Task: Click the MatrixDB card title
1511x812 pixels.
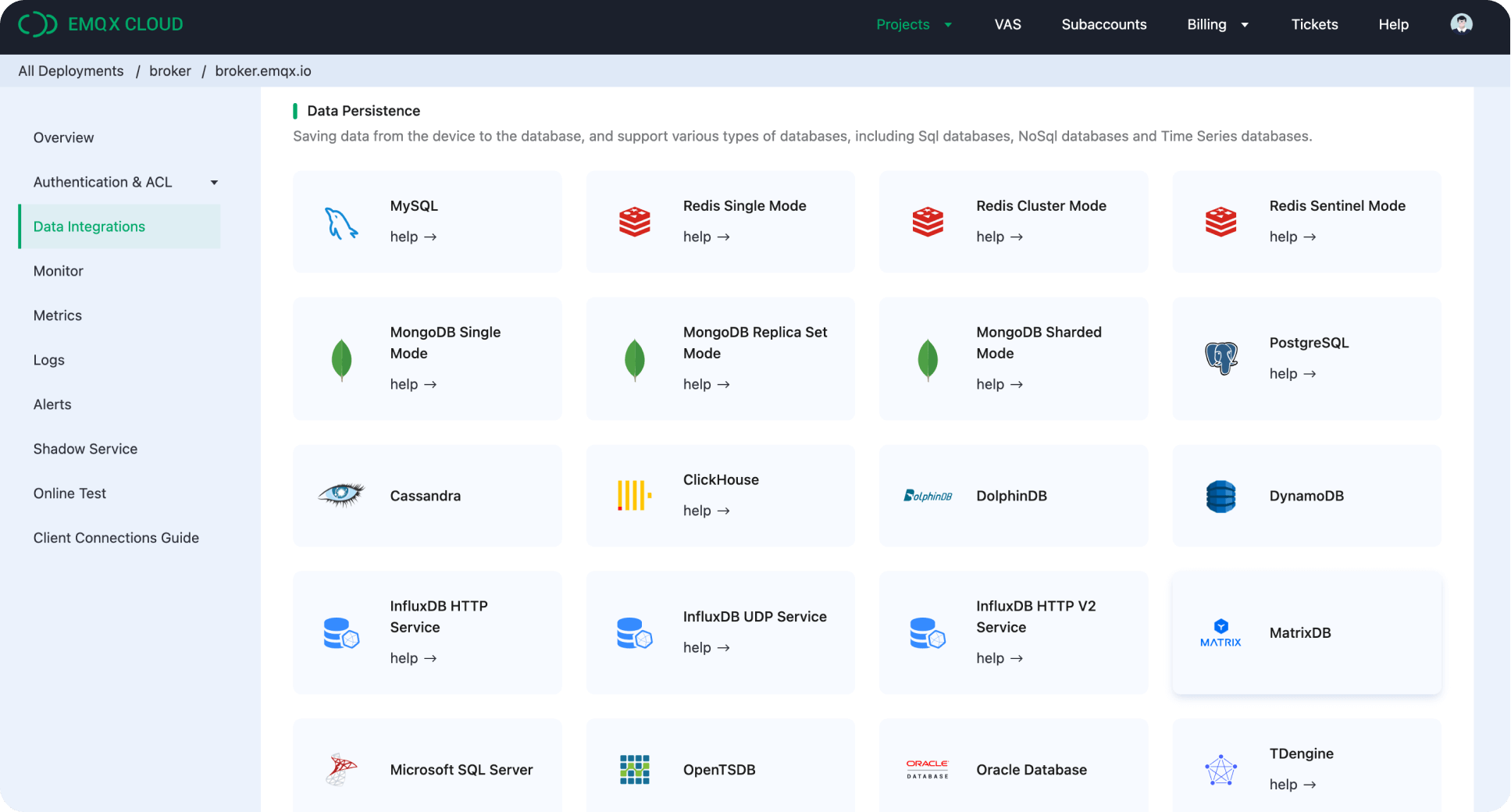Action: (1300, 633)
